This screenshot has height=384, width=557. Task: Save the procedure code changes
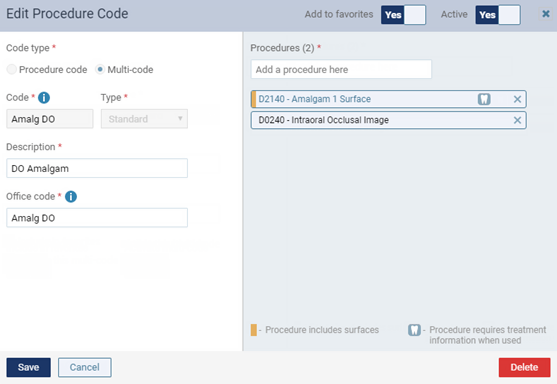click(28, 367)
